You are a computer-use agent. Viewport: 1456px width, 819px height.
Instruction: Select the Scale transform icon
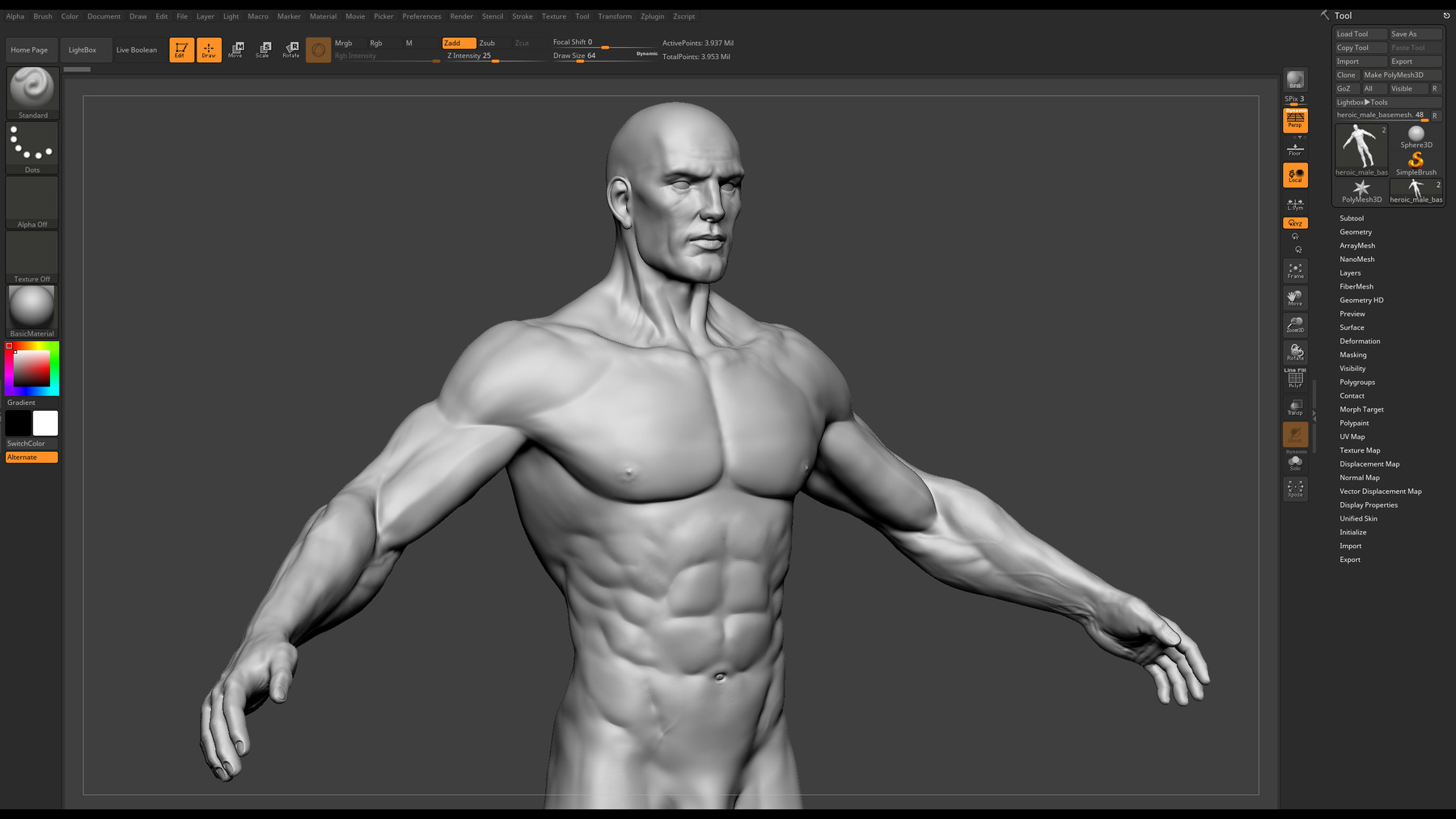(x=264, y=49)
